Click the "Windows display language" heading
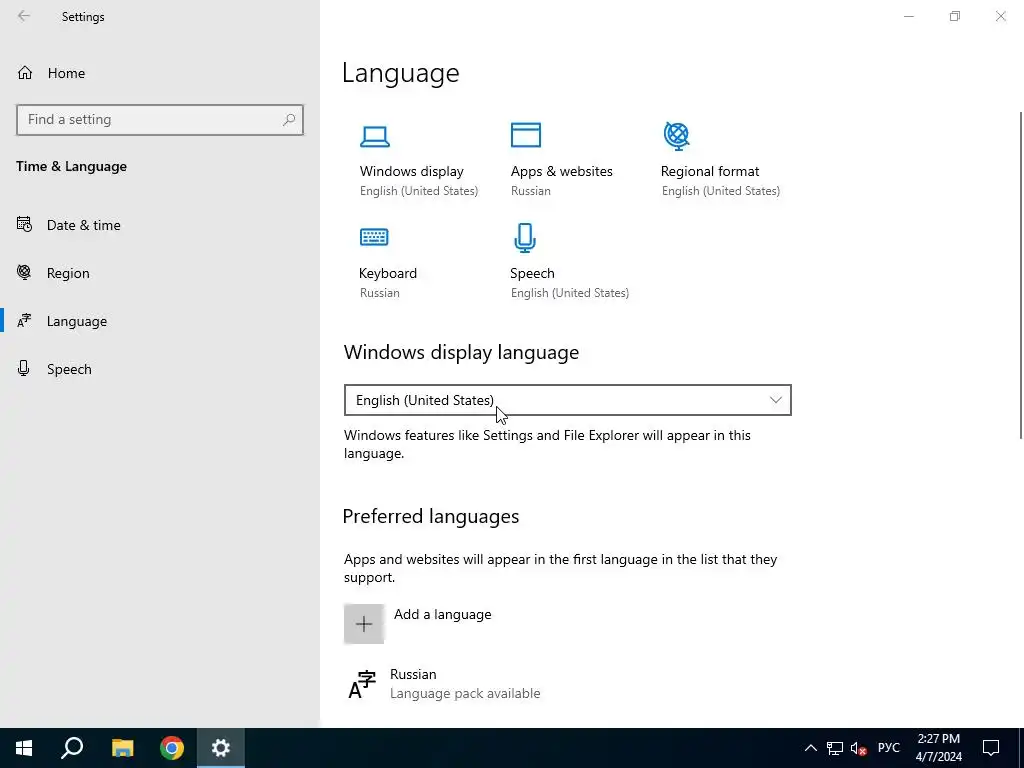 click(x=461, y=353)
